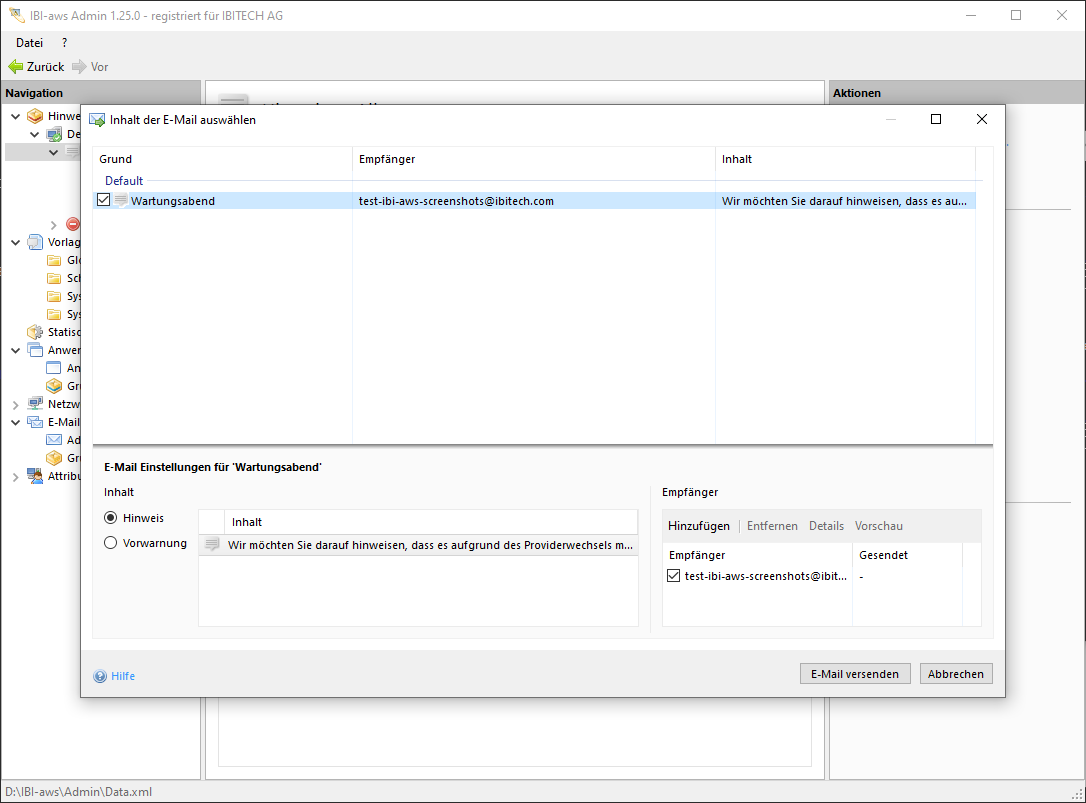Viewport: 1086px width, 803px height.
Task: Click the Zurück green arrow icon
Action: 15,67
